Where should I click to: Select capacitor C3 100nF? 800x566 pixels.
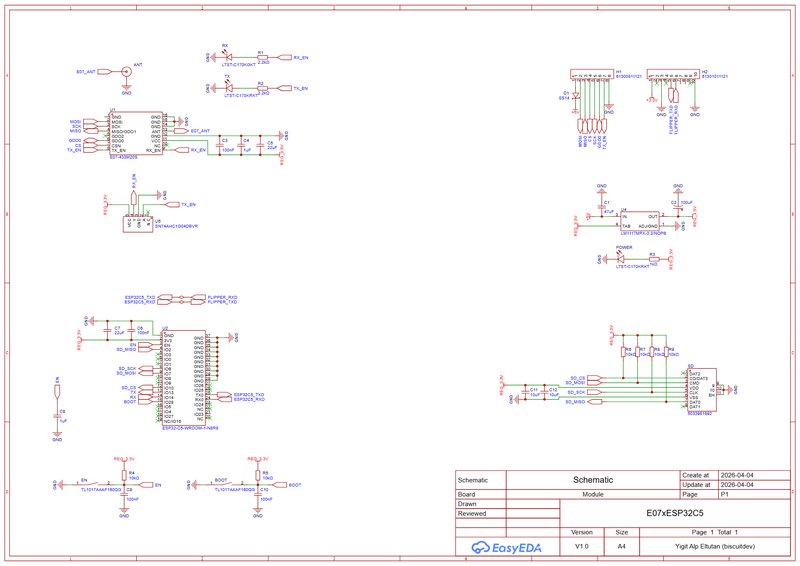pyautogui.click(x=219, y=145)
